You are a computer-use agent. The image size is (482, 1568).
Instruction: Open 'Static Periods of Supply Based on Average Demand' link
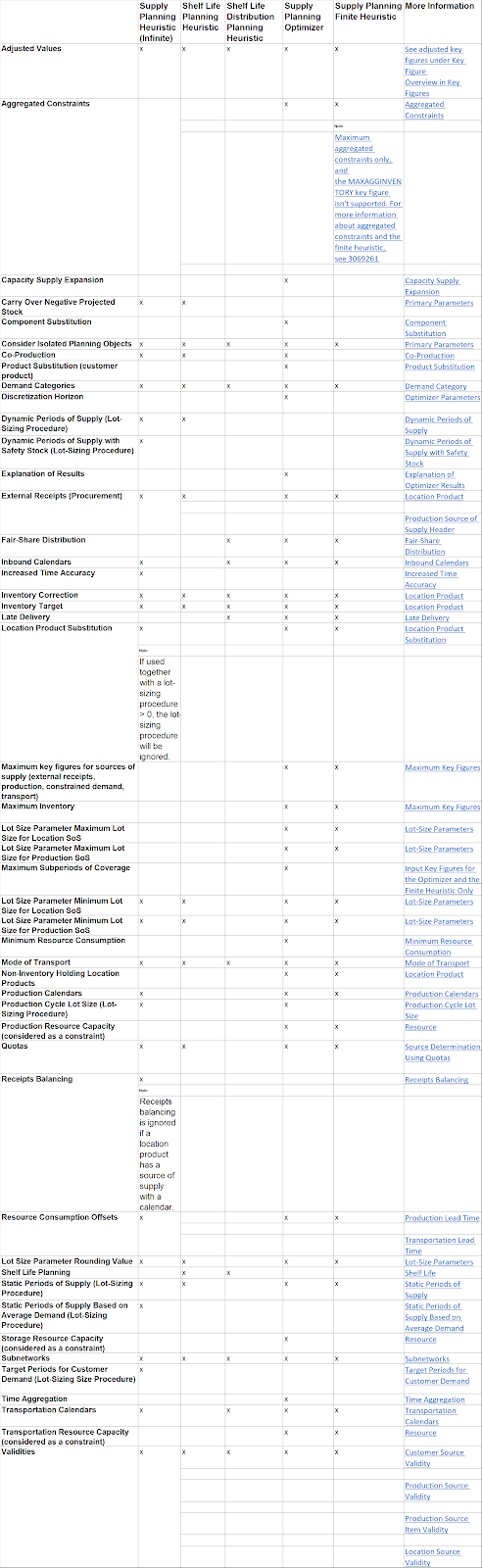point(435,1317)
